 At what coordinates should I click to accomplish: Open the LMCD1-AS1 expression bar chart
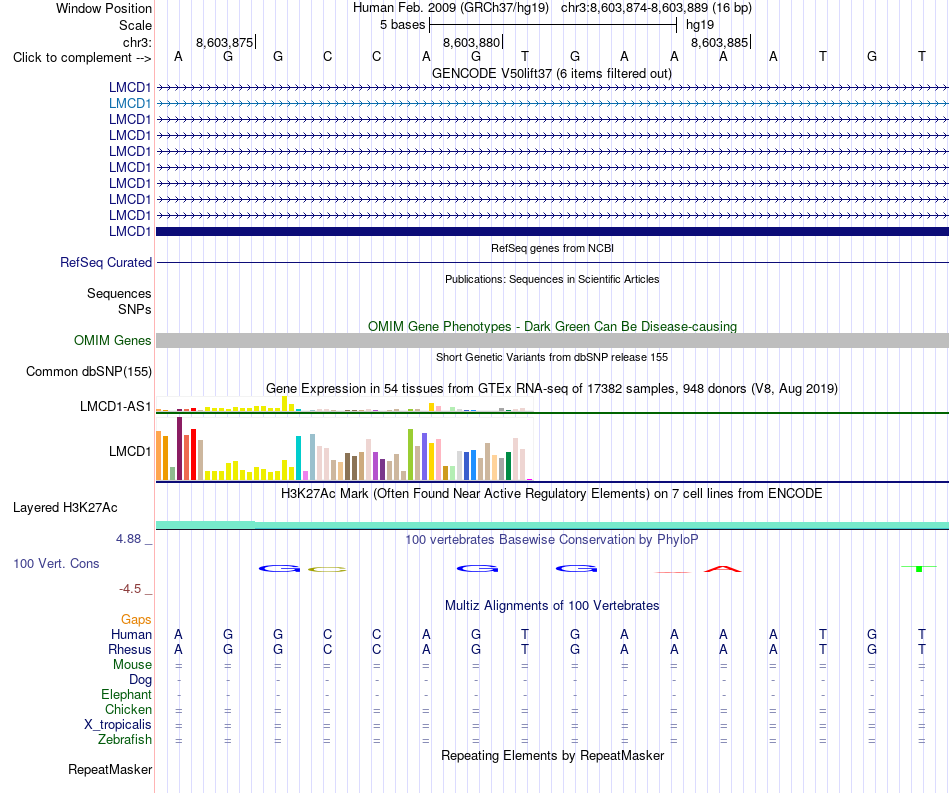point(344,404)
